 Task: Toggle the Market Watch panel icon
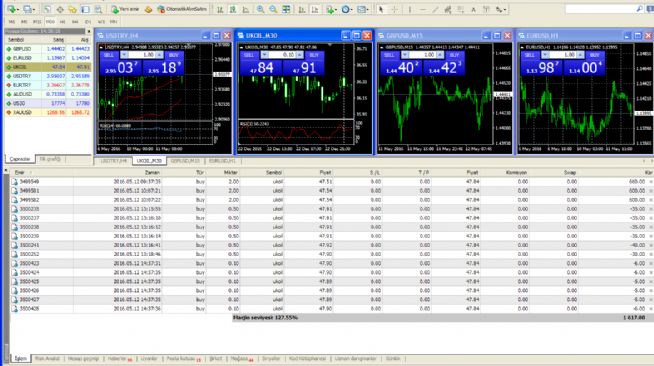[48, 9]
